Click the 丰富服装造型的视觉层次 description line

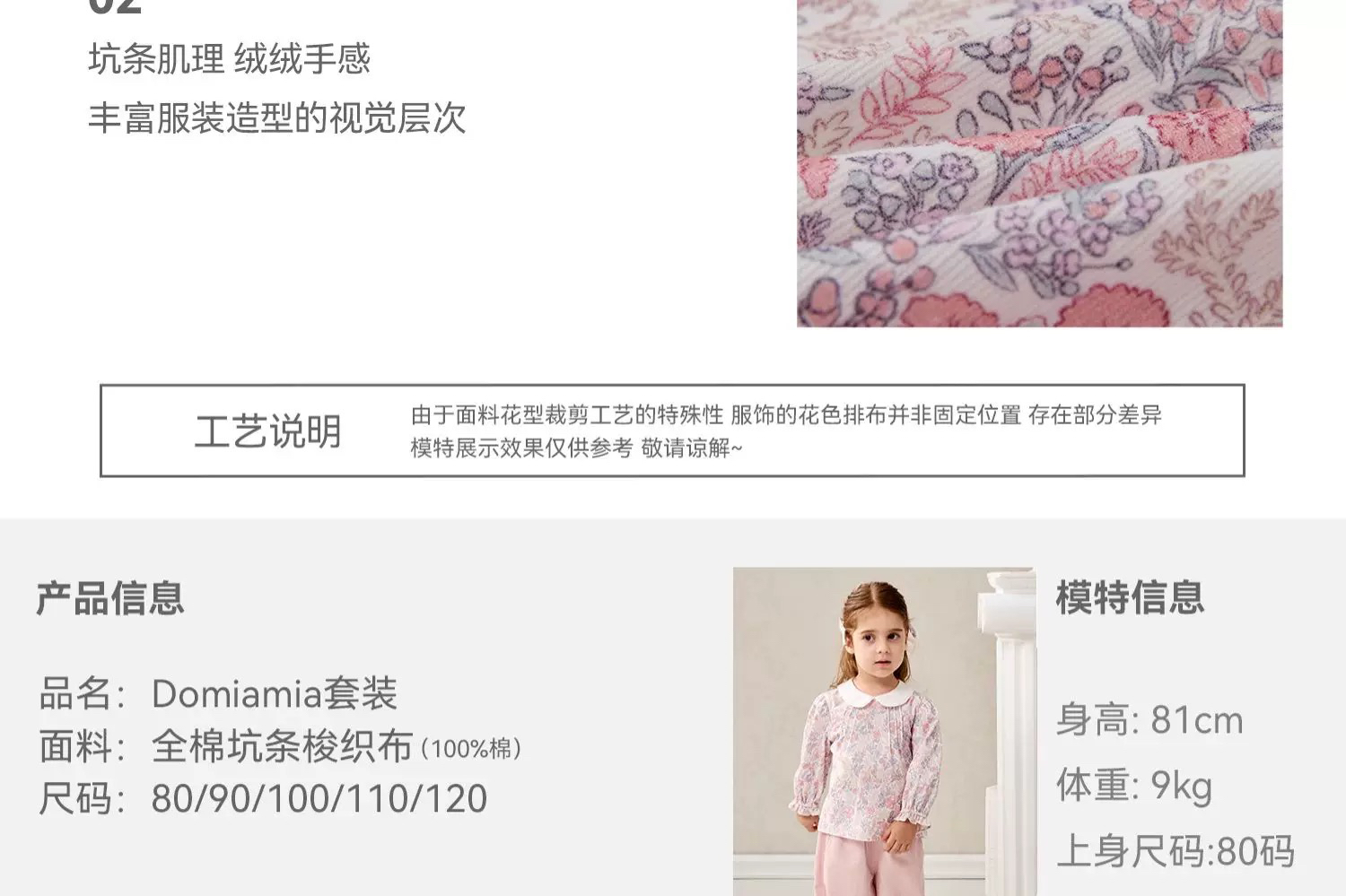(x=277, y=118)
